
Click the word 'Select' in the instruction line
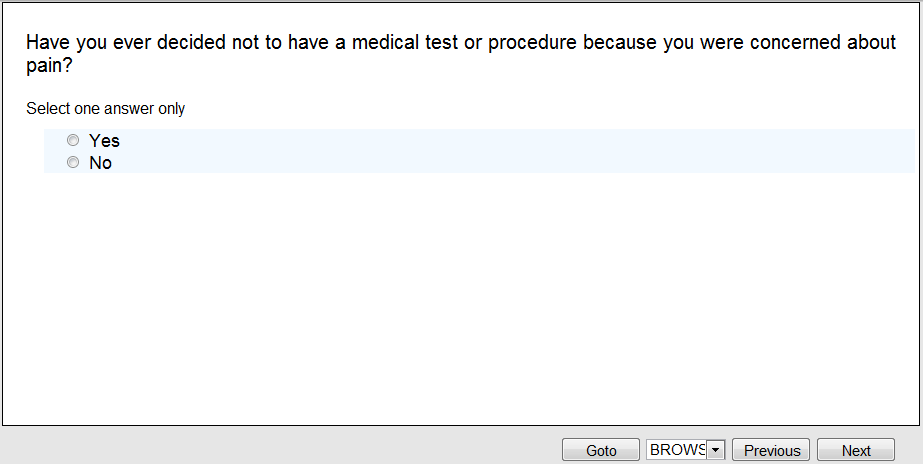point(48,109)
